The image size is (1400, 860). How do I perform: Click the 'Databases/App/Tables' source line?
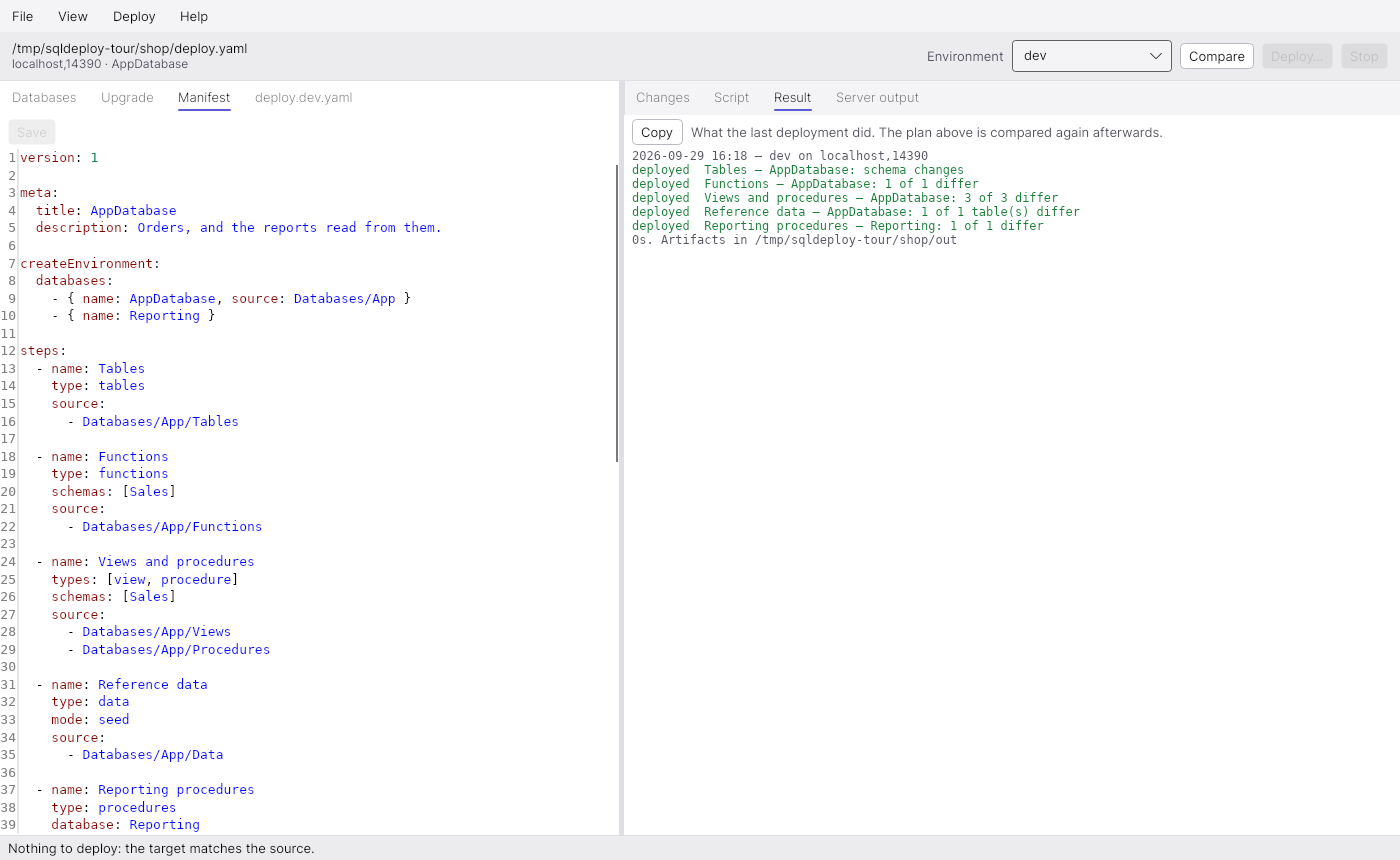153,422
